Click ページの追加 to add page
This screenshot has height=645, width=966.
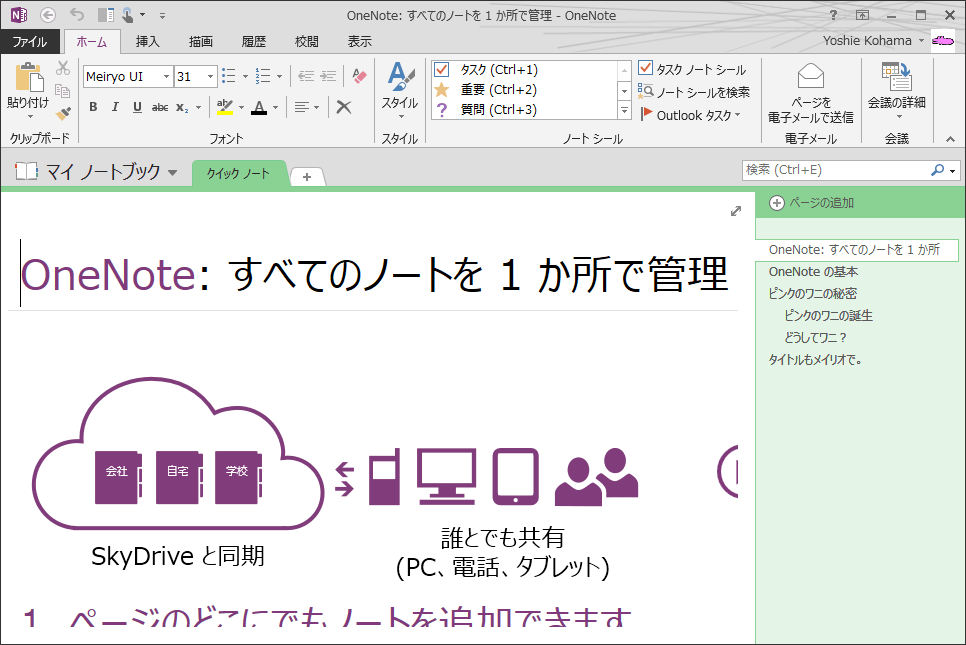pos(811,203)
